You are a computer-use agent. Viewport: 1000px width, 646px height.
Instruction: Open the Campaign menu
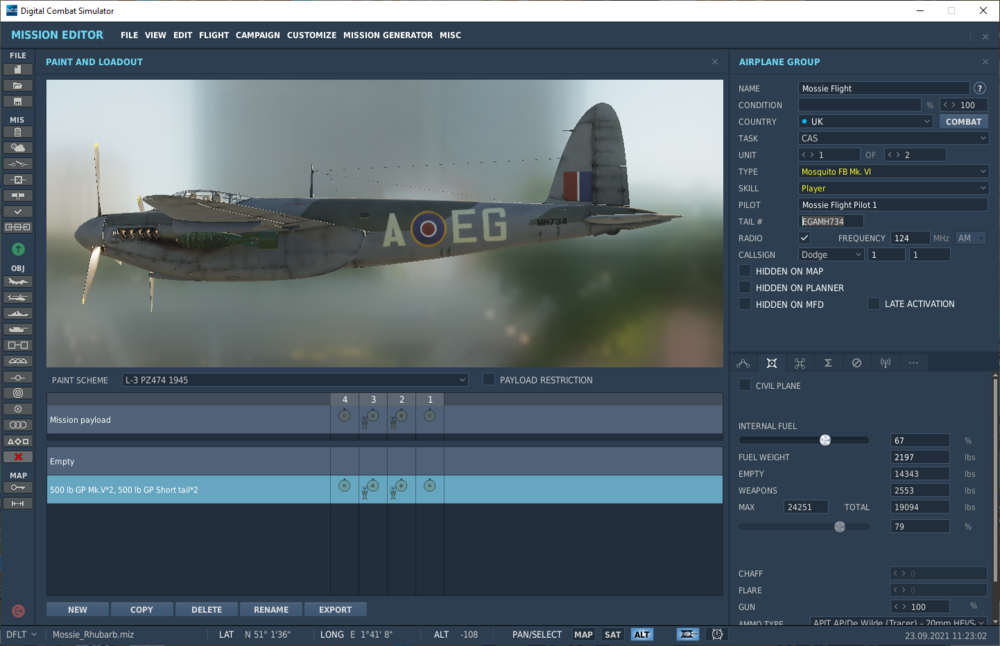[x=258, y=35]
